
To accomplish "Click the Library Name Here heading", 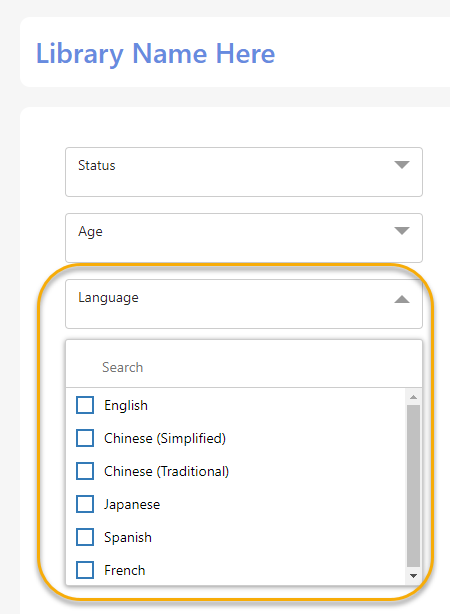I will click(x=155, y=54).
